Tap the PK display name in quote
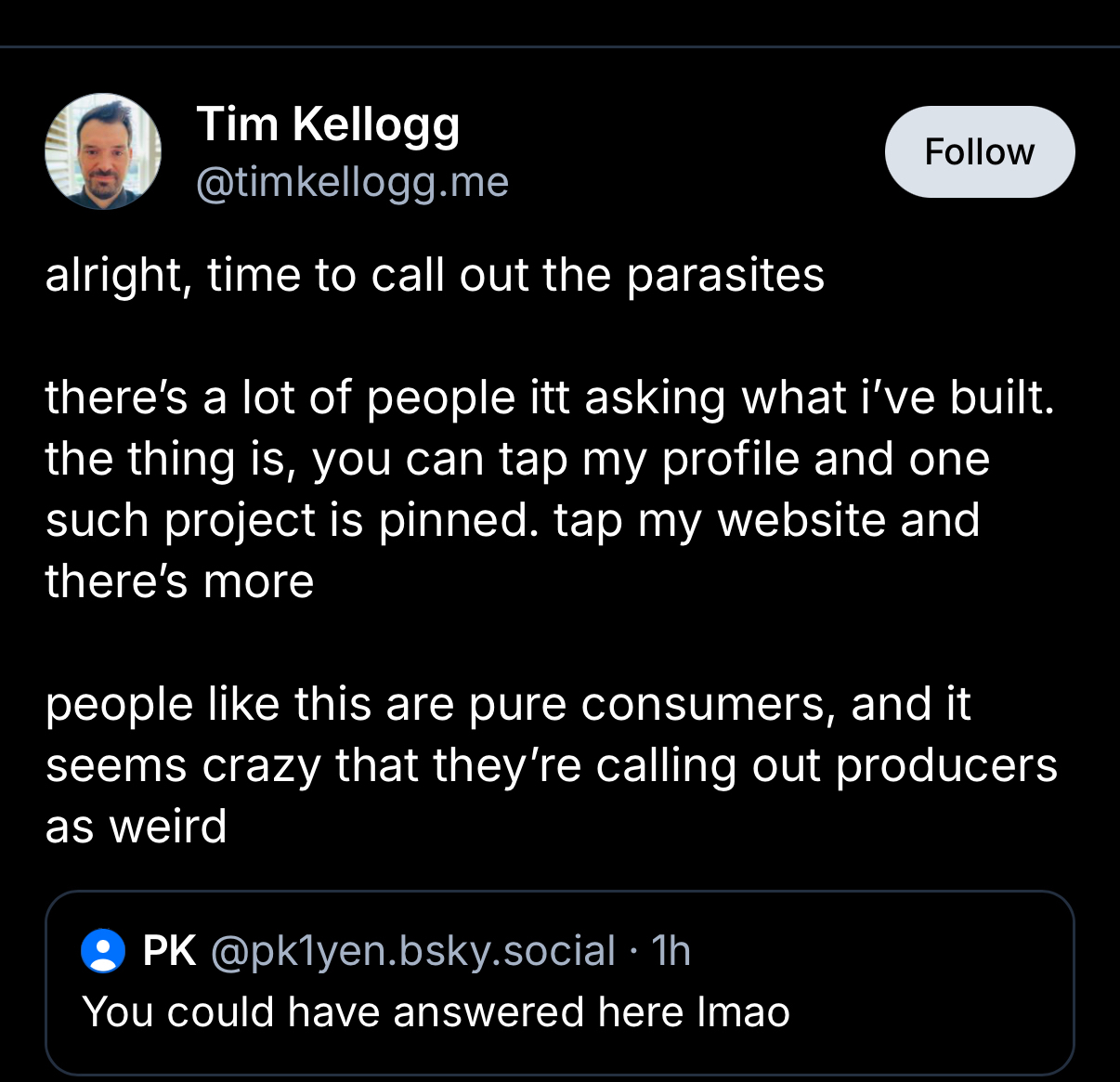 pyautogui.click(x=169, y=951)
